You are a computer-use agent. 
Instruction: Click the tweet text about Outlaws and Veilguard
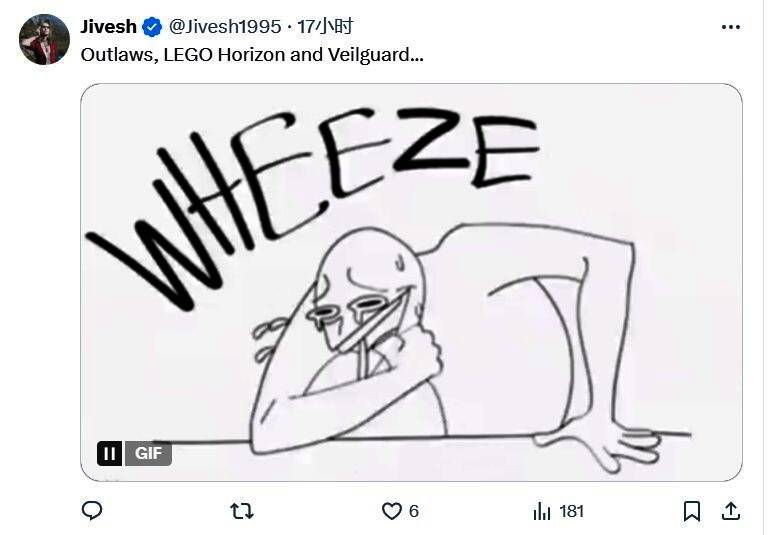tap(252, 55)
